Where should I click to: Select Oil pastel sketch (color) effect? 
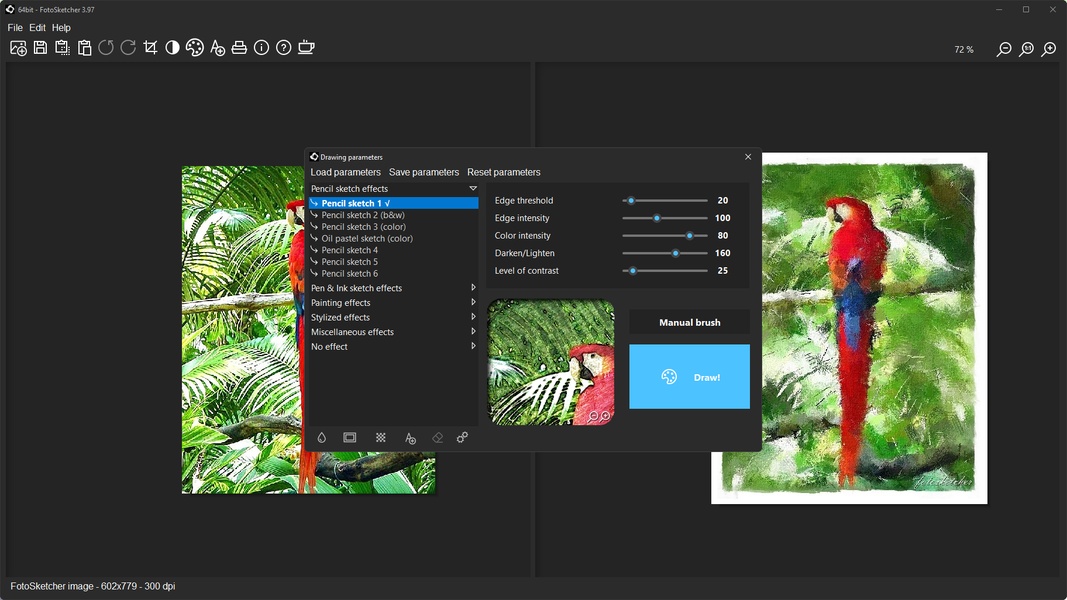(366, 239)
